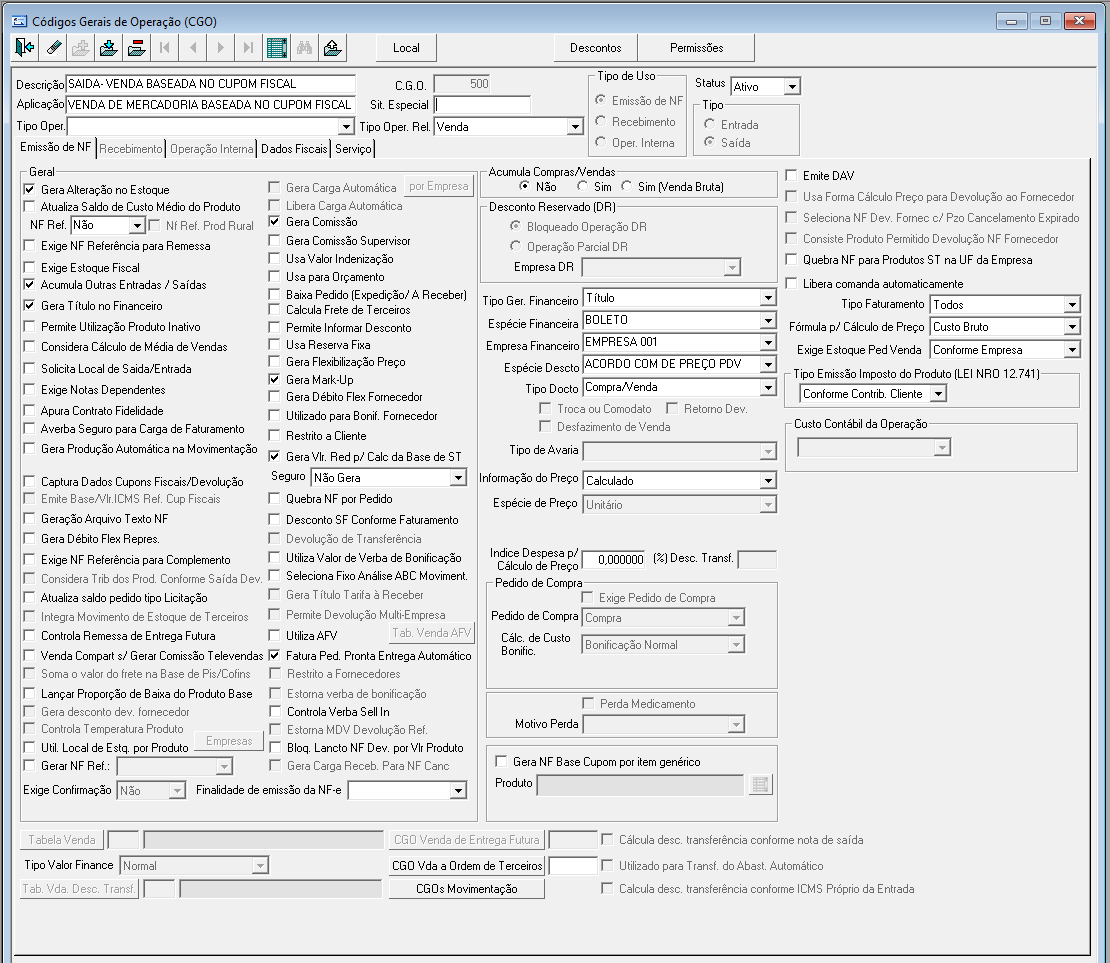Open the Permissões button
Image resolution: width=1110 pixels, height=963 pixels.
click(697, 48)
